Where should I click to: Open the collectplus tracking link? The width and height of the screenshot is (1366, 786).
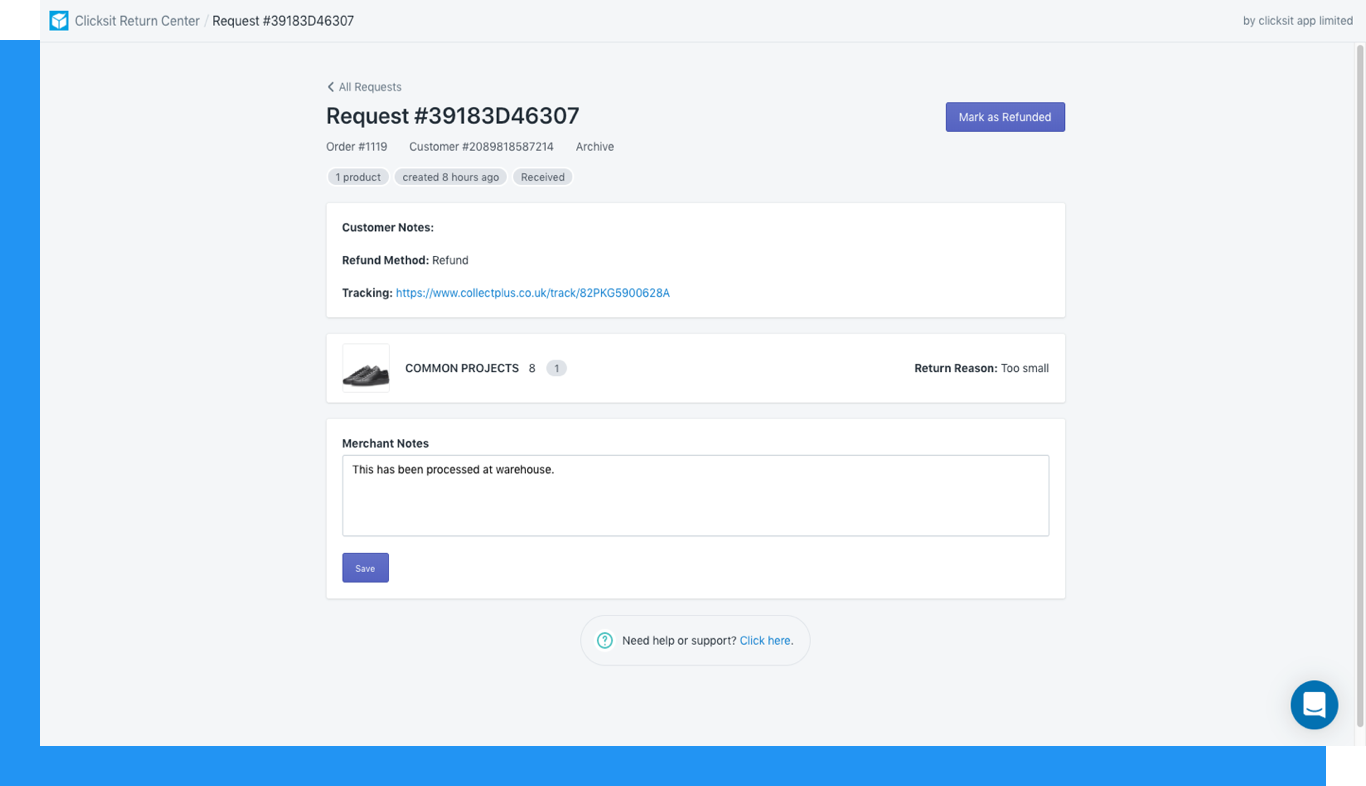point(532,293)
